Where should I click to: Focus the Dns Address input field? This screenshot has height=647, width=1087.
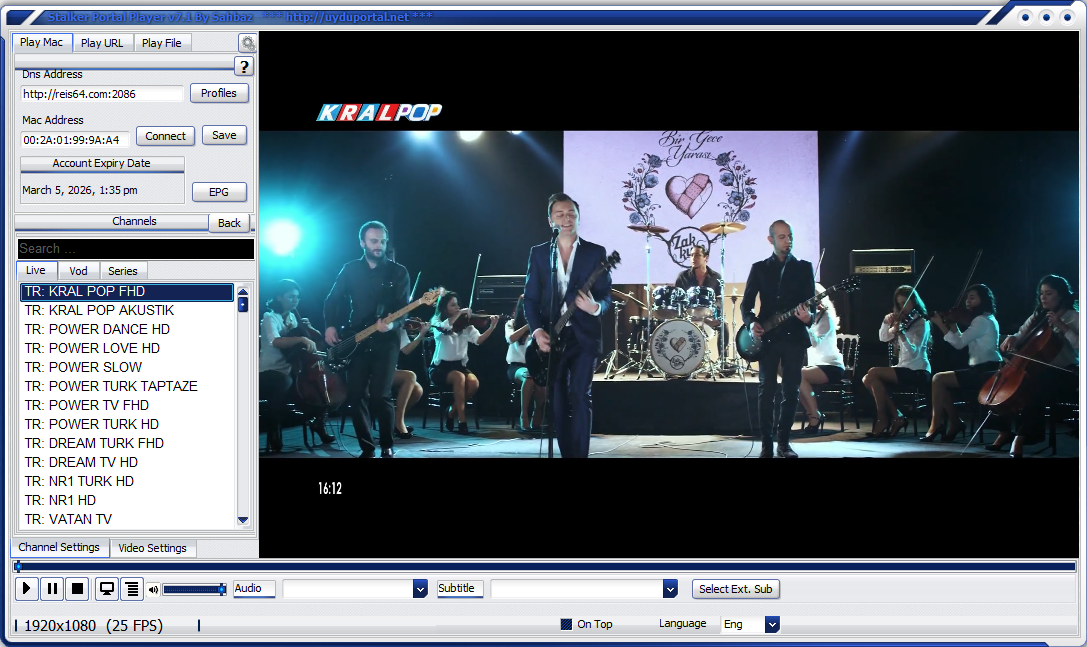(x=102, y=94)
